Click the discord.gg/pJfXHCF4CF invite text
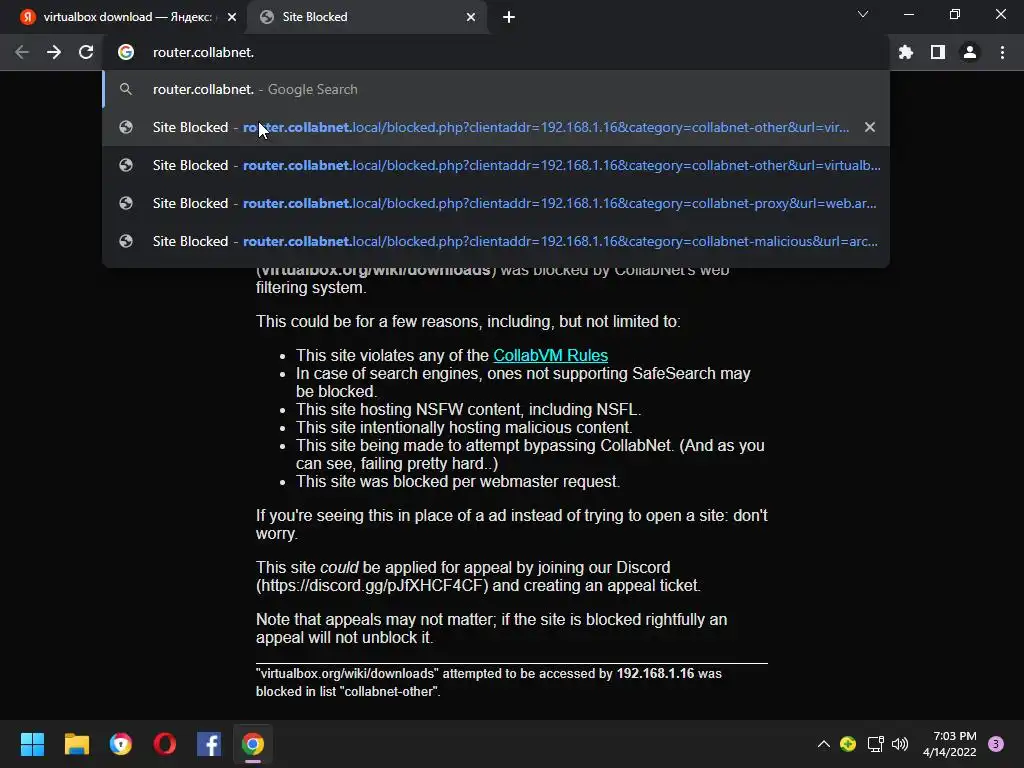 372,585
